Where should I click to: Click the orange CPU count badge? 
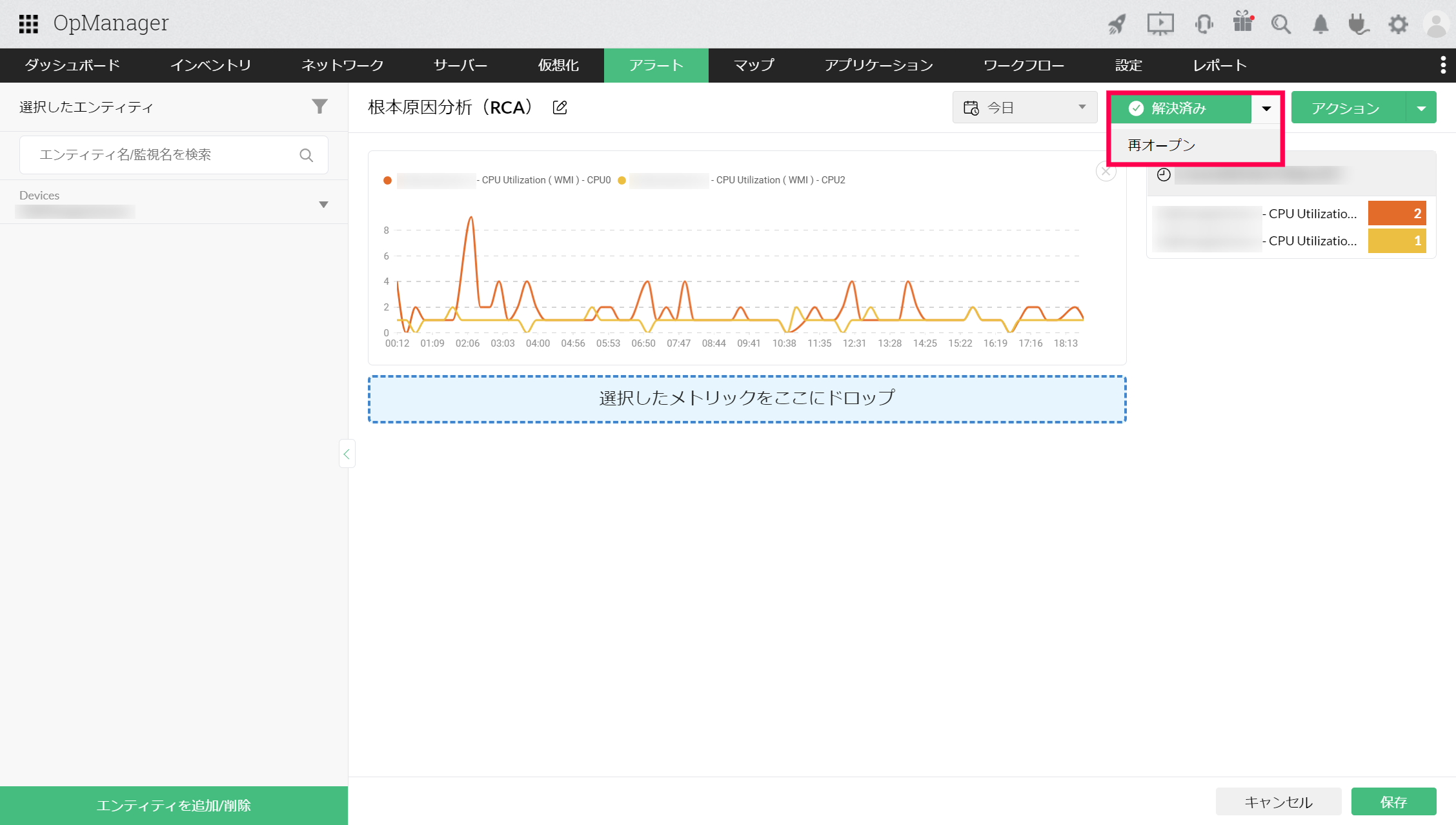coord(1397,214)
